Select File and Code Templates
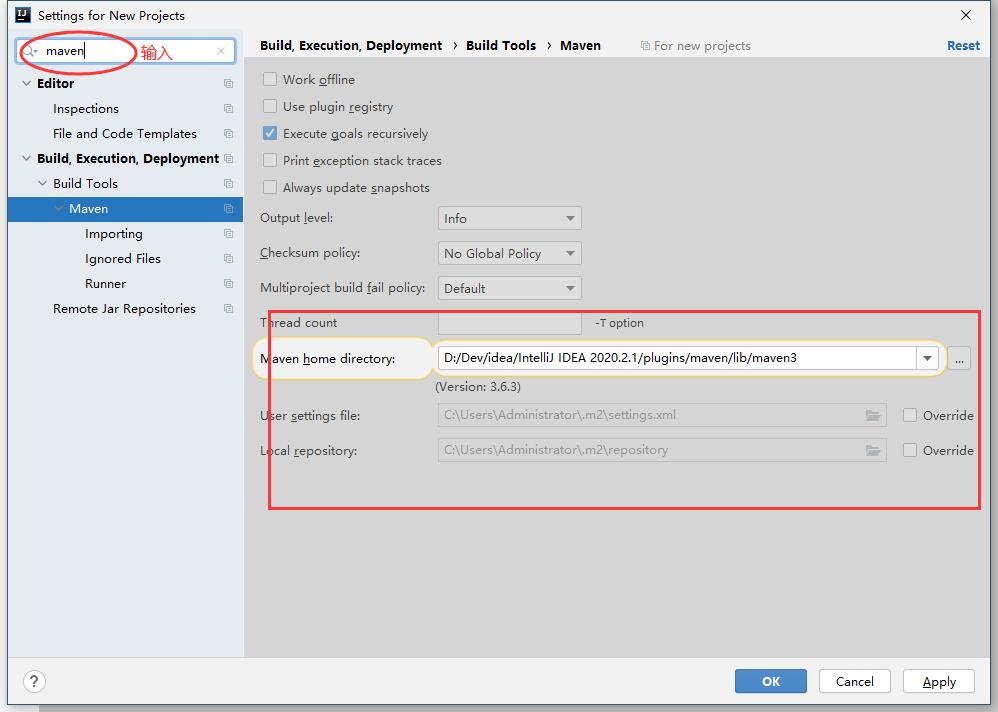The width and height of the screenshot is (998, 712). click(125, 134)
